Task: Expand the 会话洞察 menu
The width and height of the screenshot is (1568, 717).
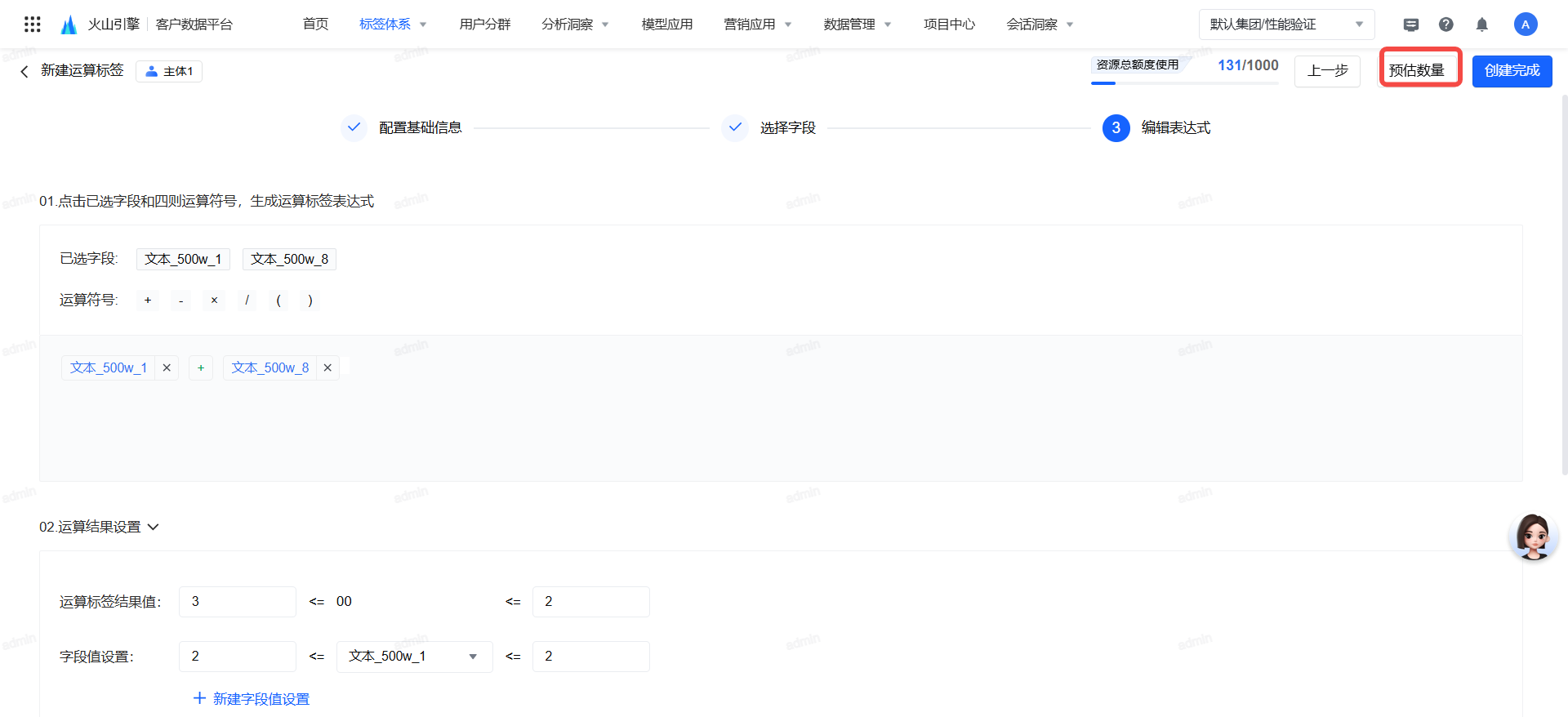Action: [1040, 24]
